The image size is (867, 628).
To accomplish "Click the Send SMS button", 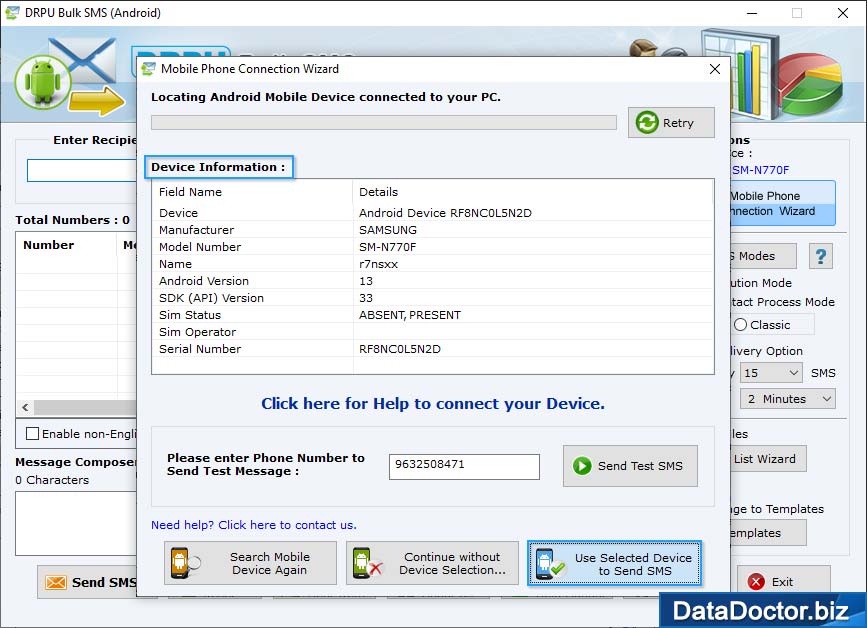I will coord(87,583).
